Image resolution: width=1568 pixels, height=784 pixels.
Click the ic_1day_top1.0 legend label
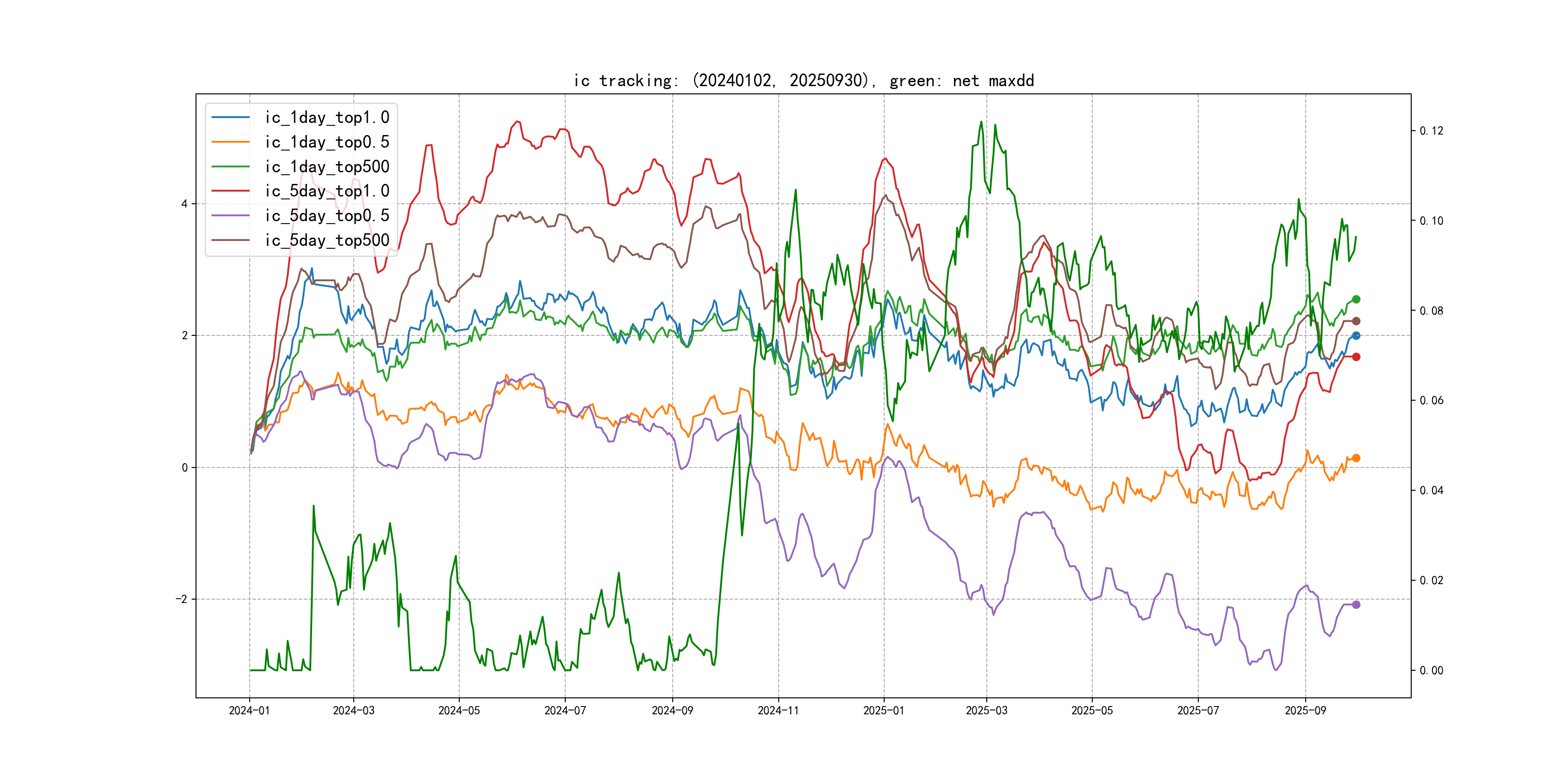(x=327, y=118)
